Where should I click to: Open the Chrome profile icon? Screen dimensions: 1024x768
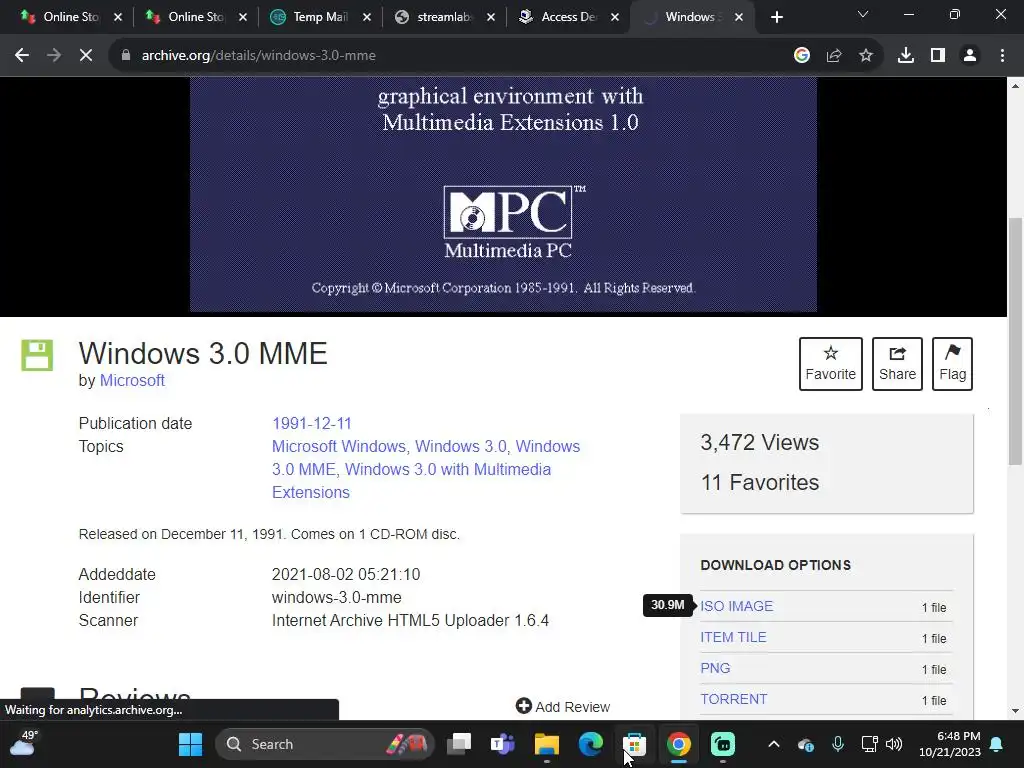(x=970, y=56)
